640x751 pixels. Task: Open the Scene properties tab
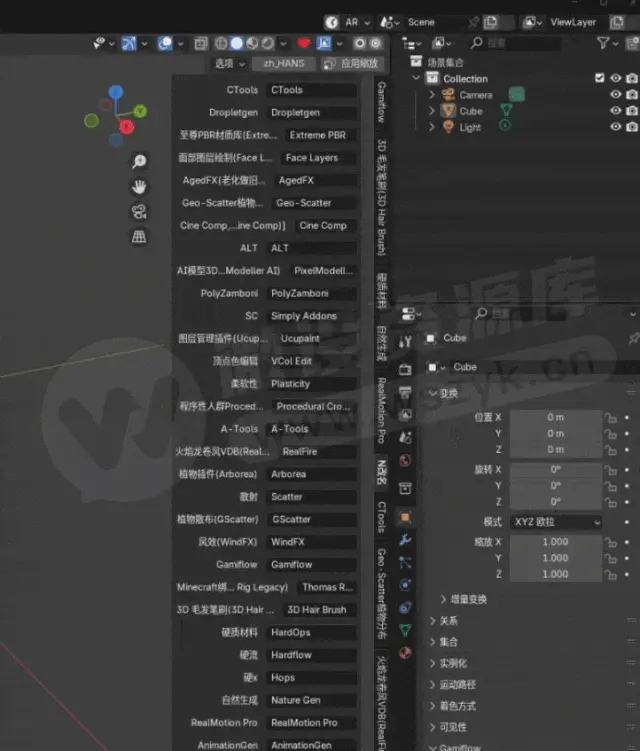[405, 437]
